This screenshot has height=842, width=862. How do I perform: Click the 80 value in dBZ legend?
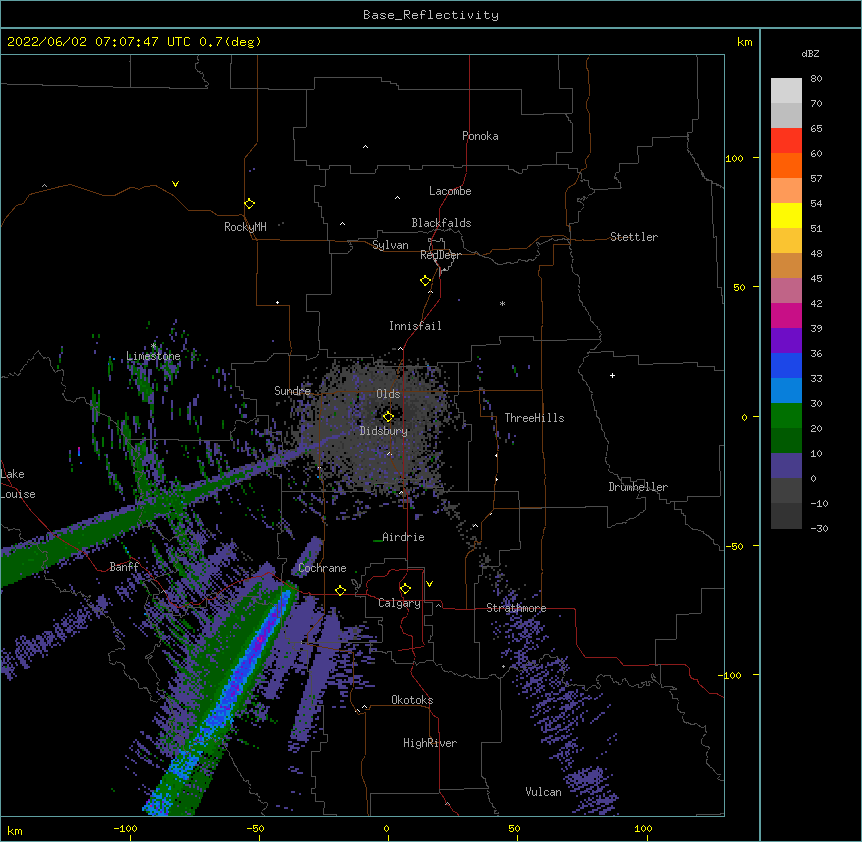pos(816,79)
